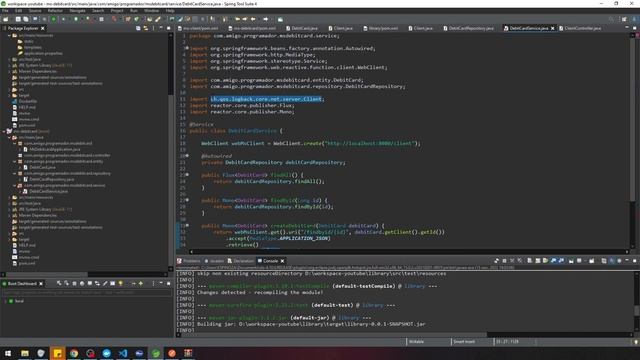Minimize the Package Explorer view
640x360 pixels.
(x=161, y=28)
